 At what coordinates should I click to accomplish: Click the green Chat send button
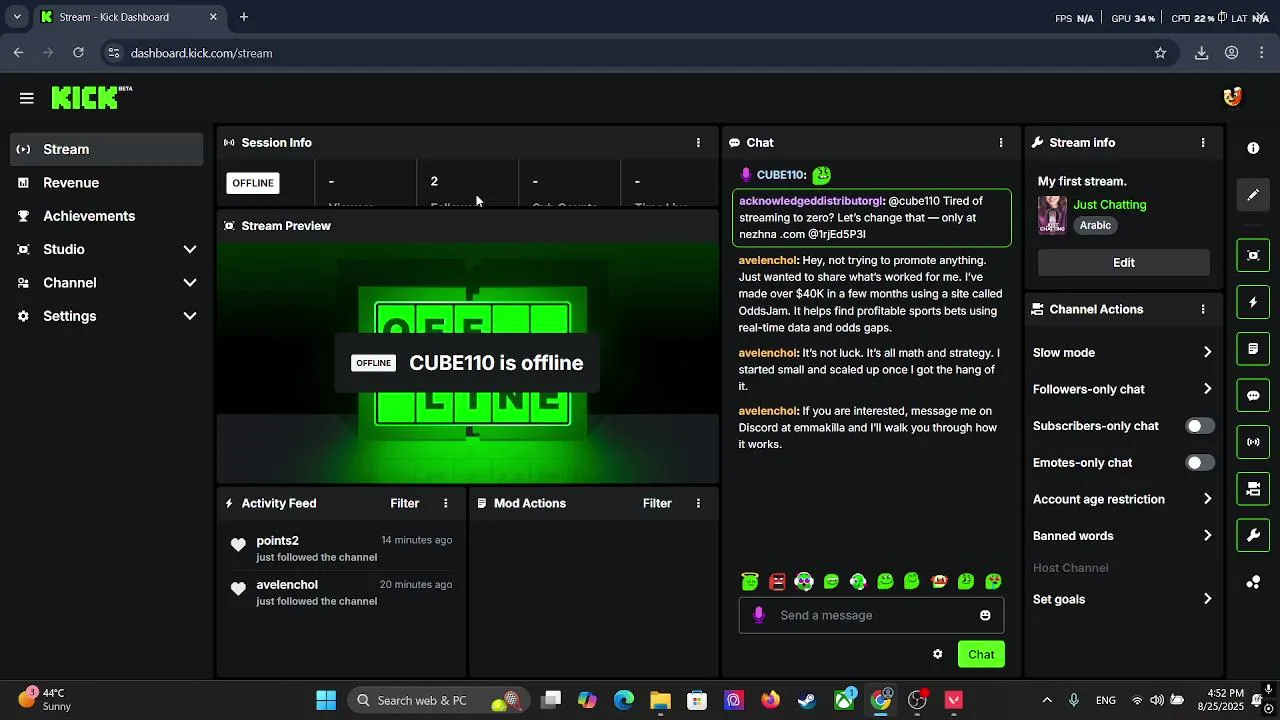tap(981, 654)
